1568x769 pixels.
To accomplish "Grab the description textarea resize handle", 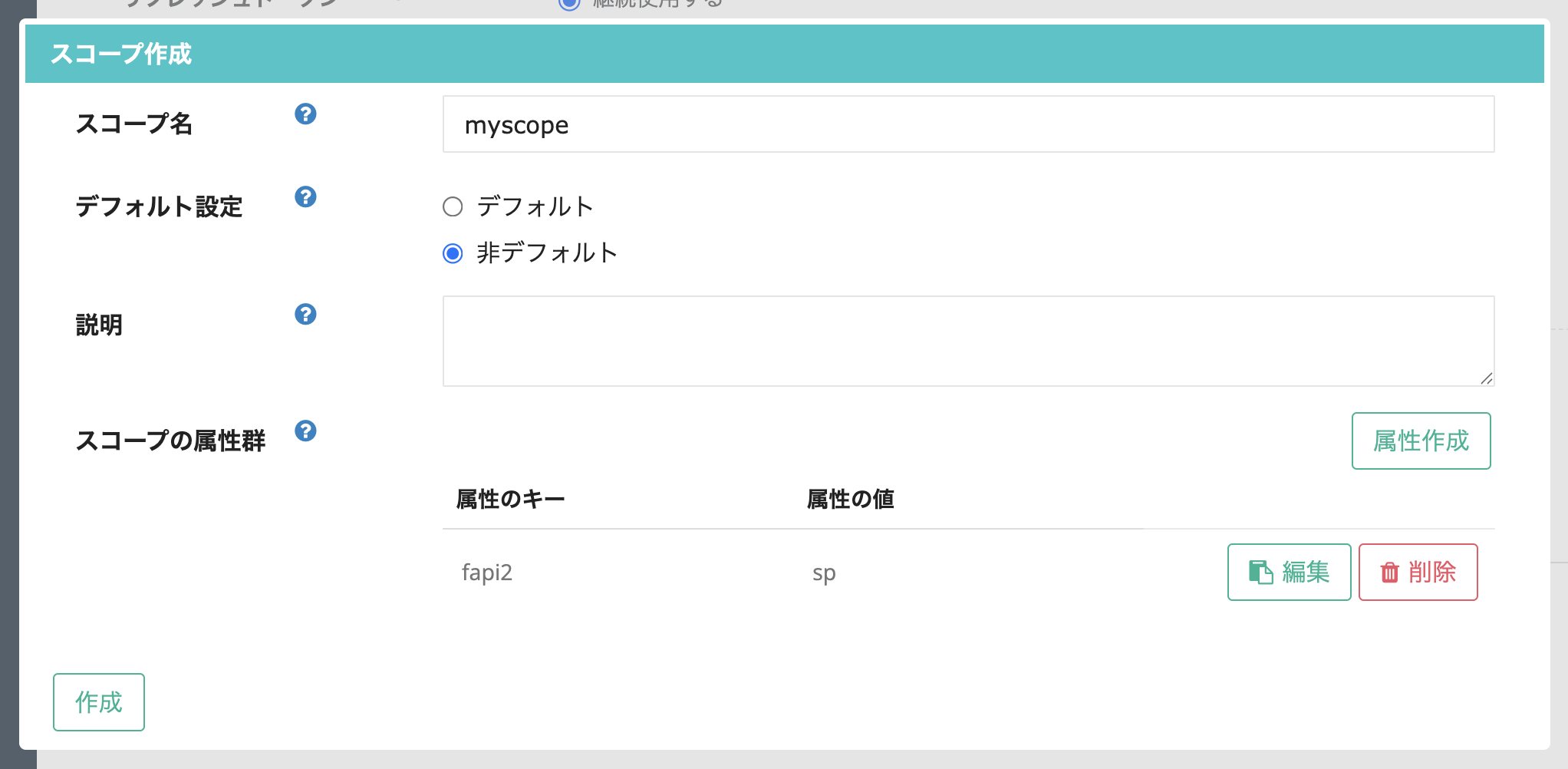I will [1486, 378].
